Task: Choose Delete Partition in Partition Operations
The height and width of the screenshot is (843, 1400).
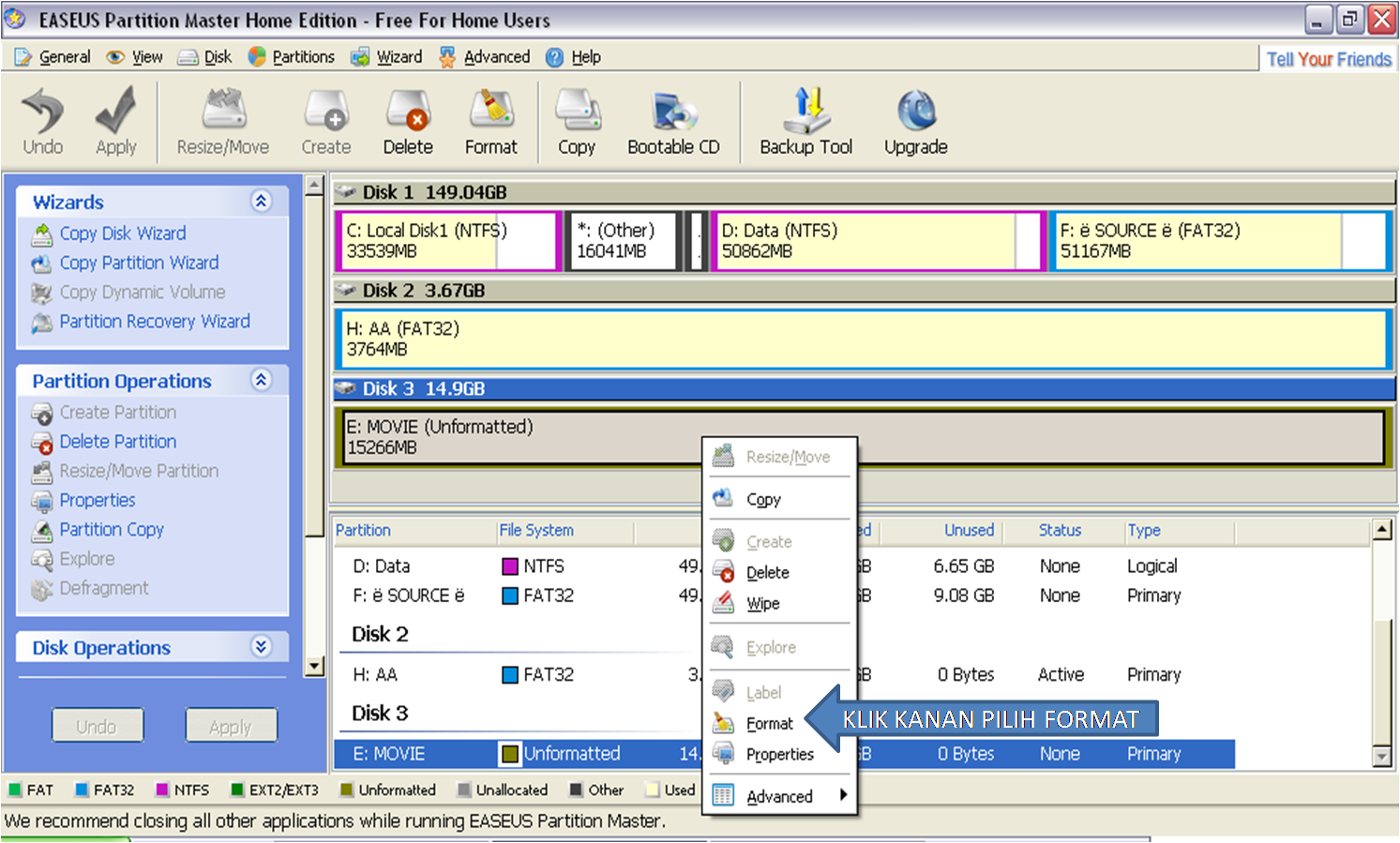Action: tap(118, 442)
